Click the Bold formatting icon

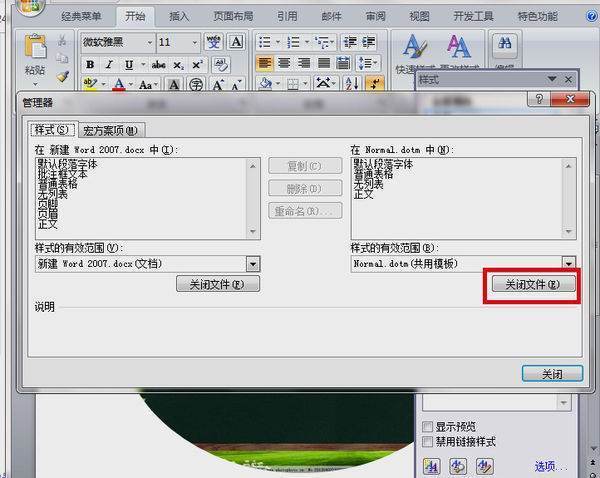[x=89, y=65]
